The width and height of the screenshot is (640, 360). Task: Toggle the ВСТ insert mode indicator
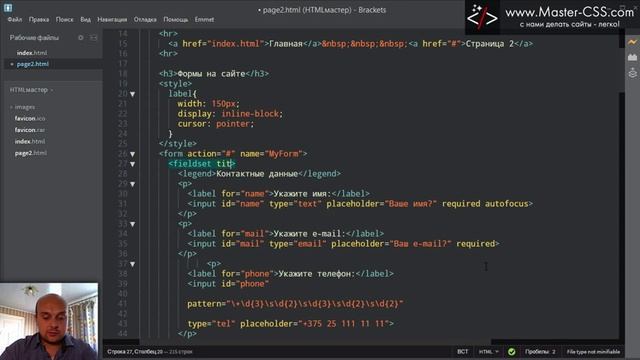(x=462, y=351)
